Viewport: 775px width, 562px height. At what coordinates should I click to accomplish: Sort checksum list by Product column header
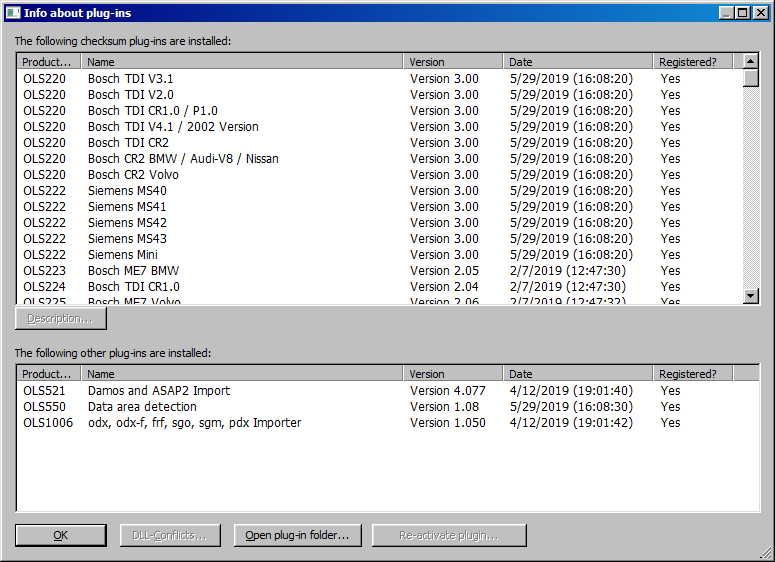point(48,62)
